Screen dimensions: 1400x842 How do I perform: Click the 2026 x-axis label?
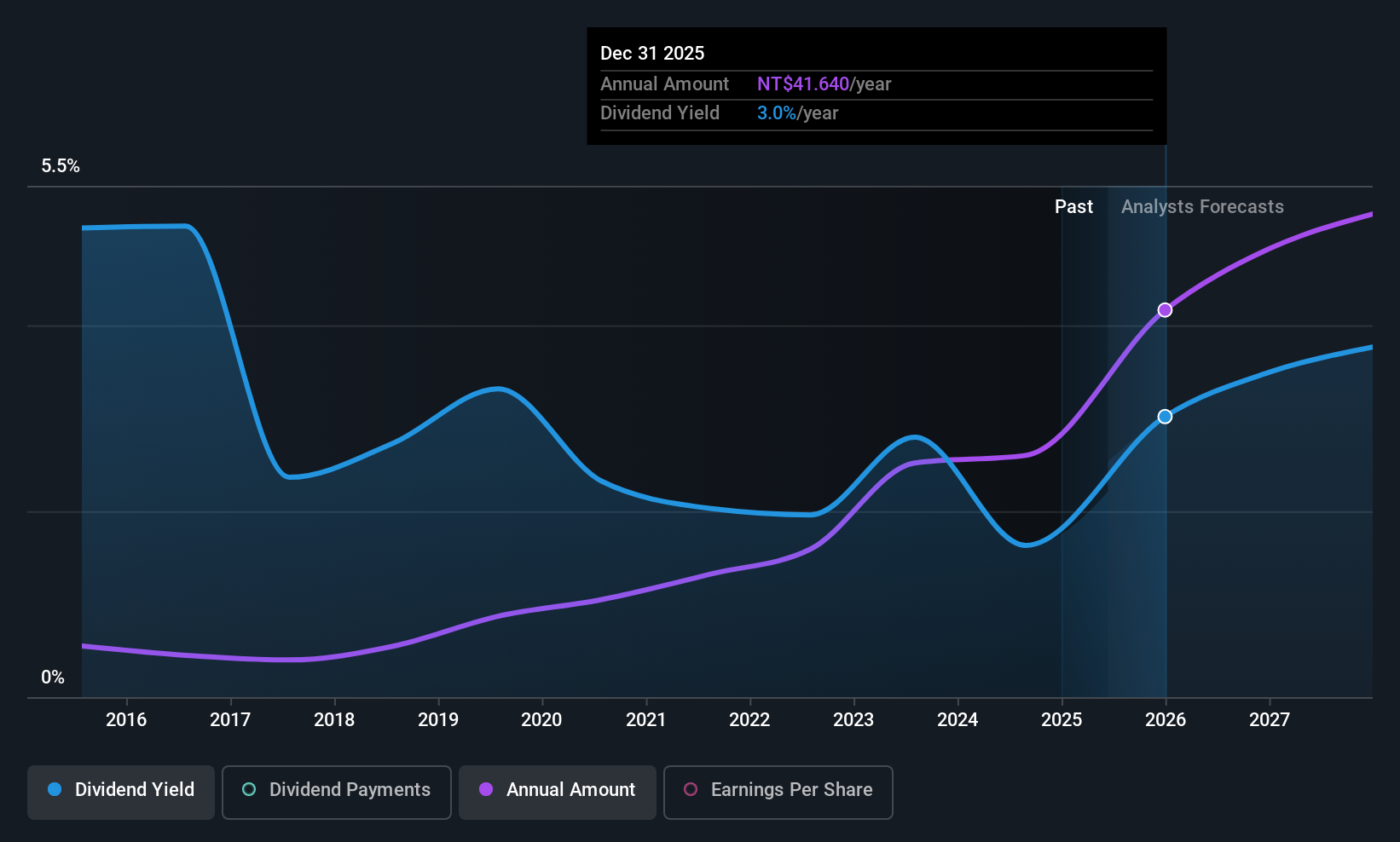[1166, 720]
